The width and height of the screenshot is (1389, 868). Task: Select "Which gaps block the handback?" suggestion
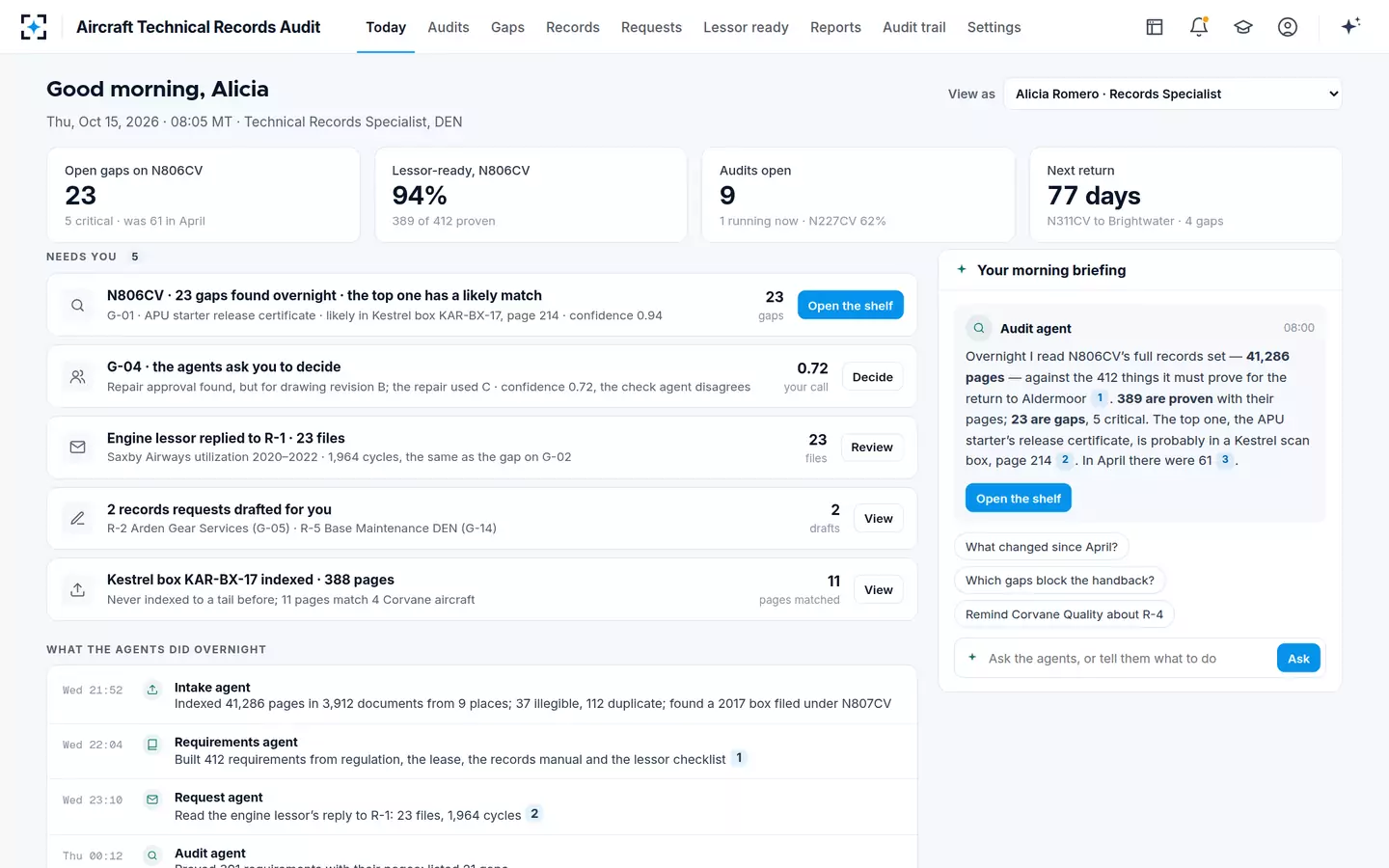[x=1060, y=581]
